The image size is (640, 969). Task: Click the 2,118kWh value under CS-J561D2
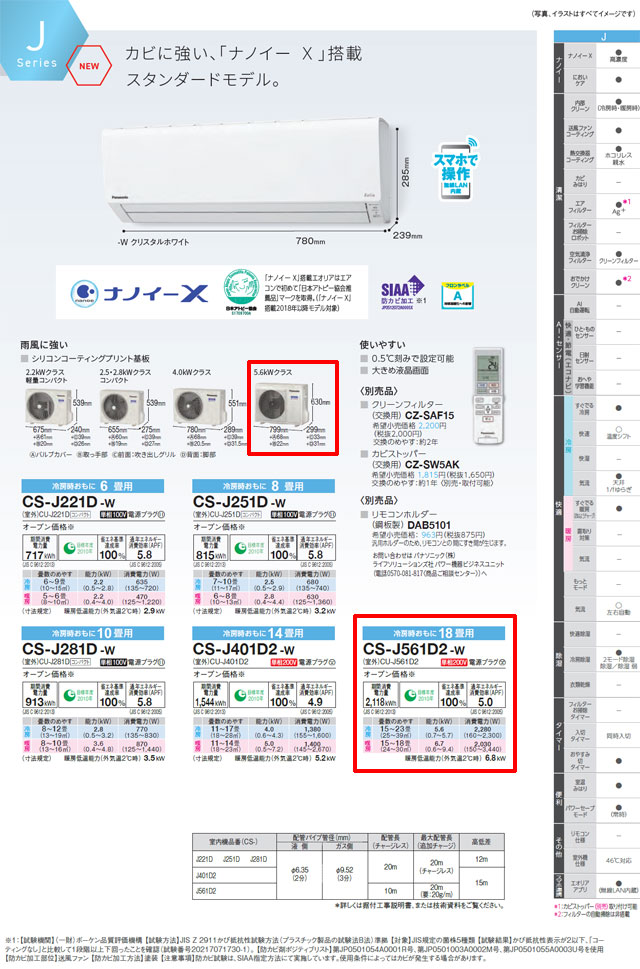382,702
